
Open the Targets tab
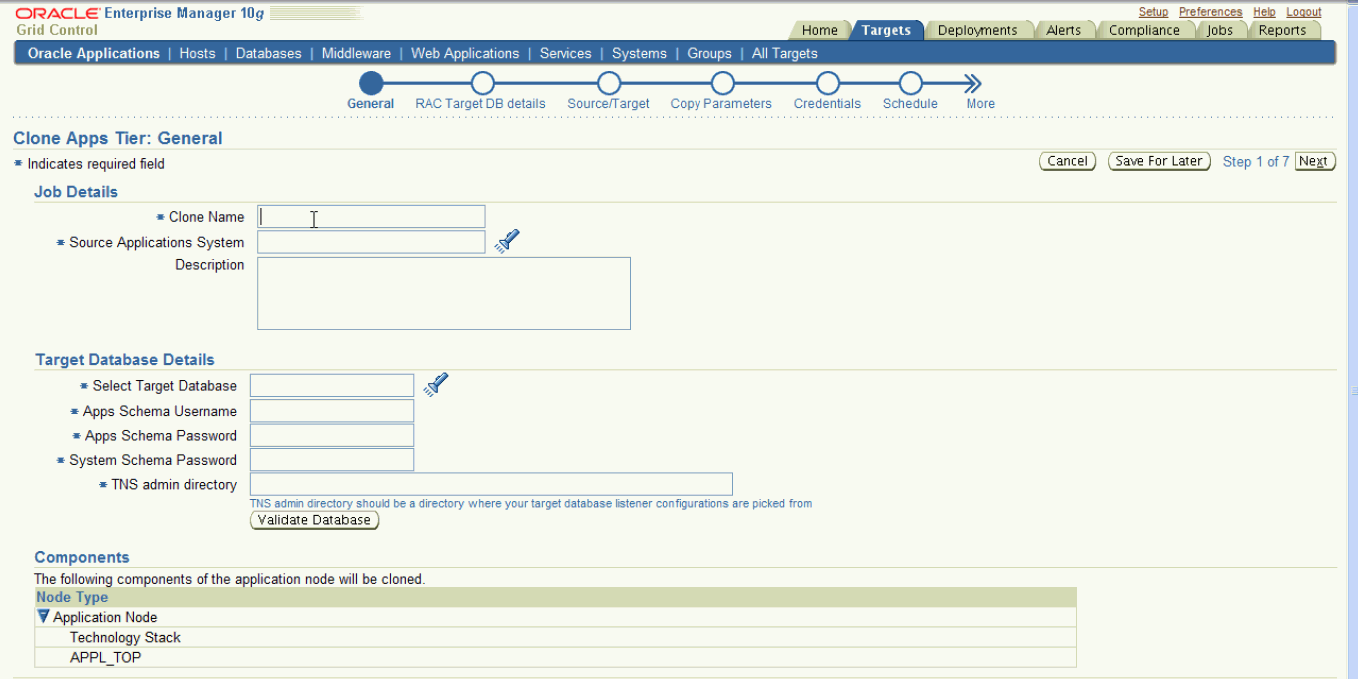pos(886,30)
